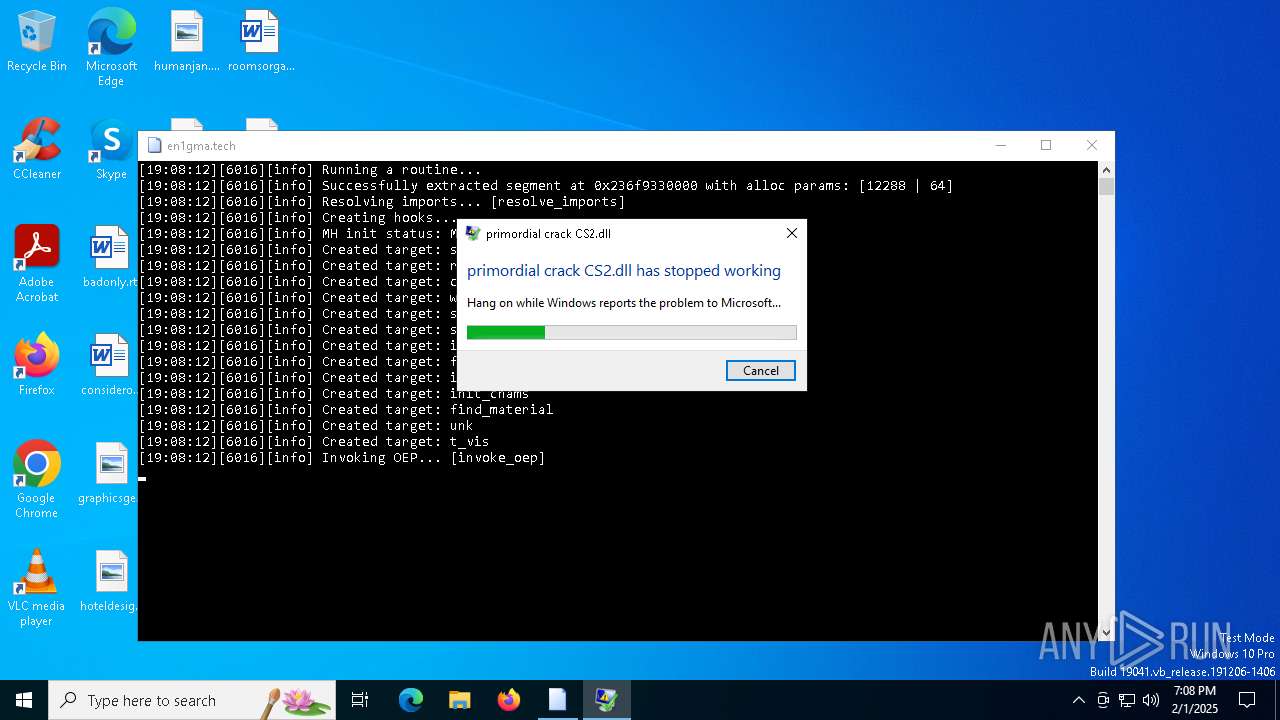Select the considero Word document icon

point(109,365)
